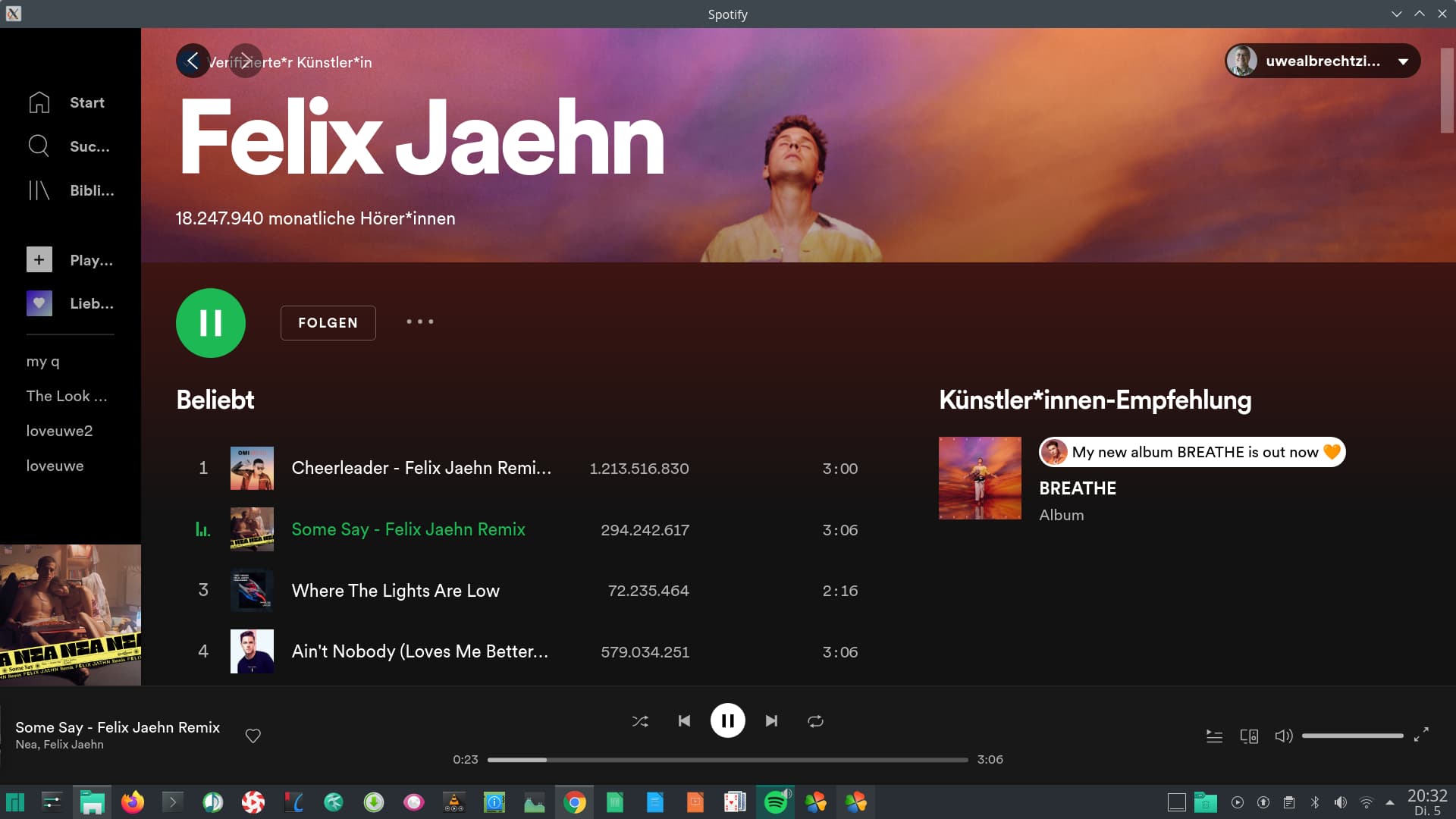1456x819 pixels.
Task: Create a new playlist with plus icon
Action: [39, 259]
